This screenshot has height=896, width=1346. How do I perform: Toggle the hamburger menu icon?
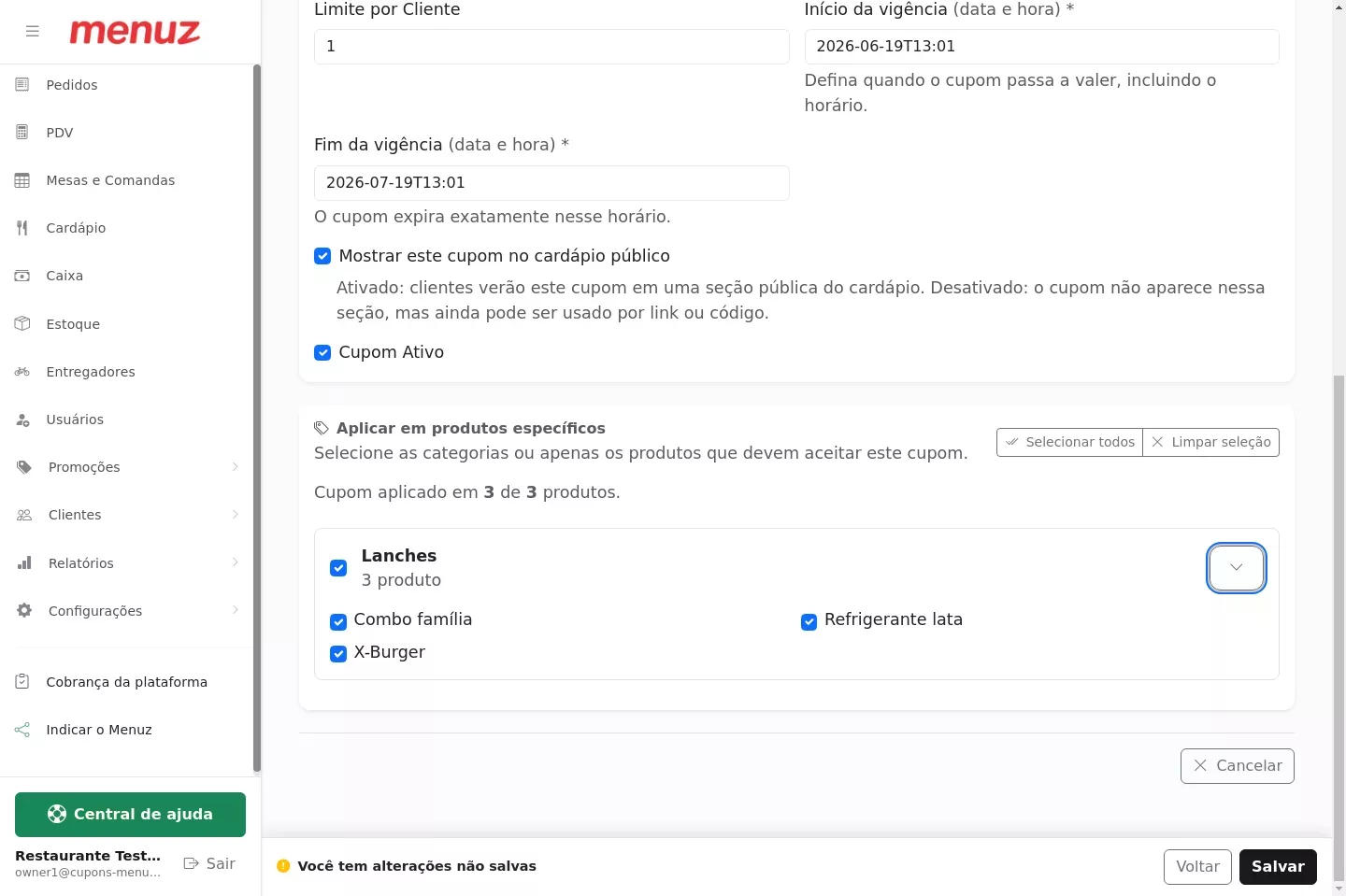tap(33, 32)
